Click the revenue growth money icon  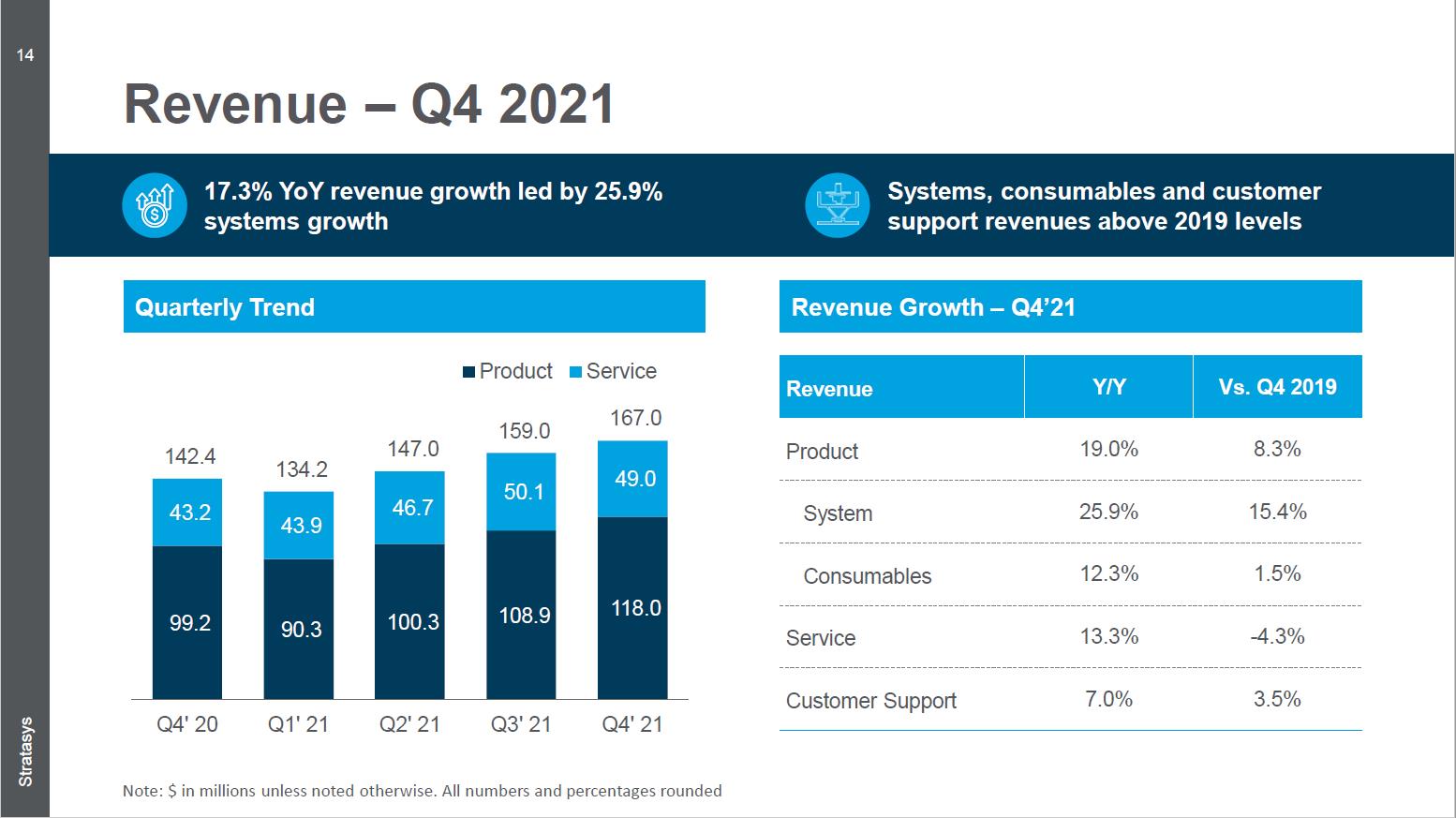click(155, 206)
